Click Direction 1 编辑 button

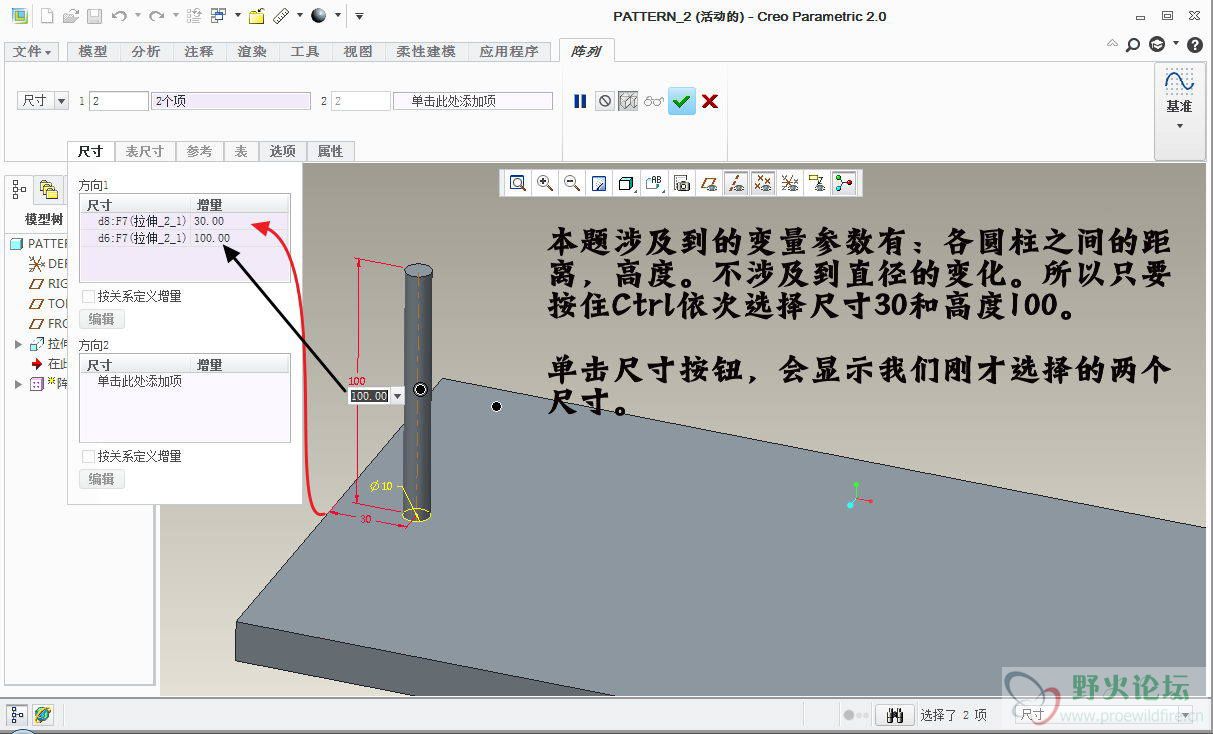tap(102, 319)
